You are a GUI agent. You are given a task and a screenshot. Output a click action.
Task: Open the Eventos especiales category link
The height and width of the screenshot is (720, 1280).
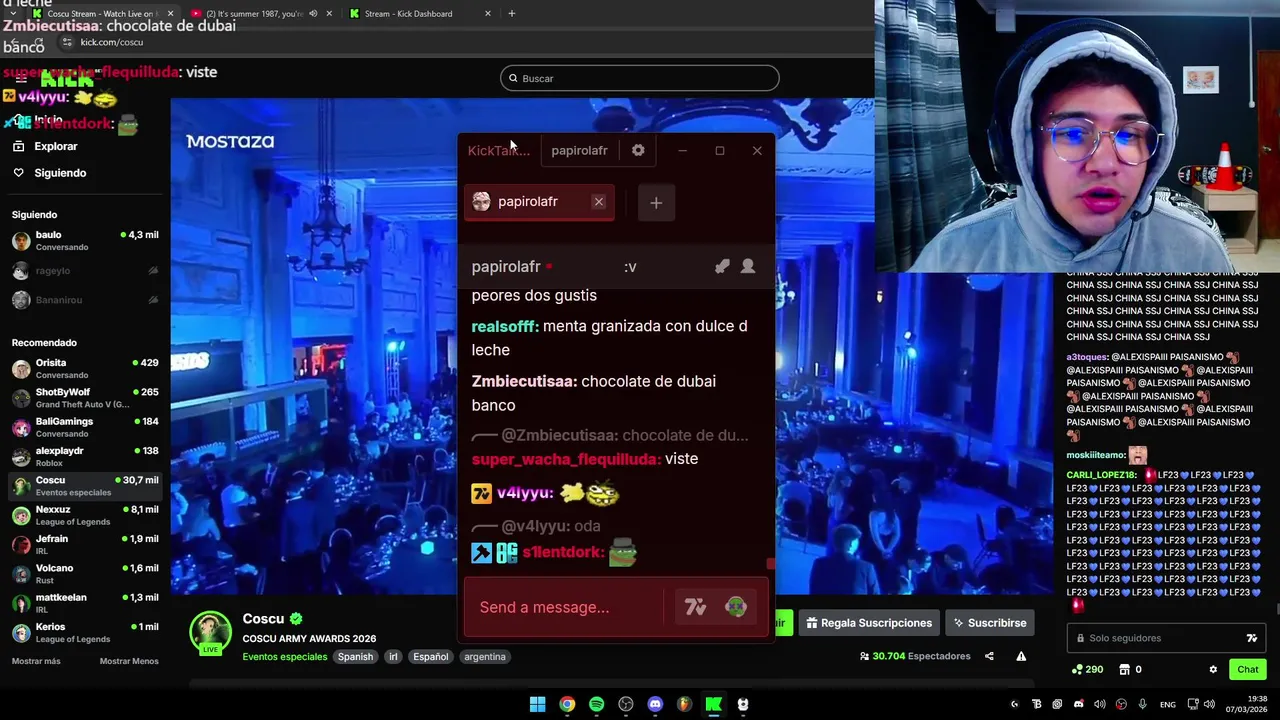pyautogui.click(x=284, y=657)
